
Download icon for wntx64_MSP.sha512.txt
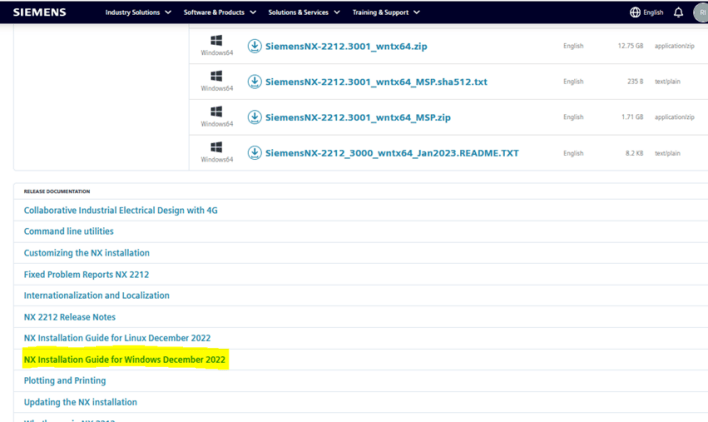pos(255,82)
